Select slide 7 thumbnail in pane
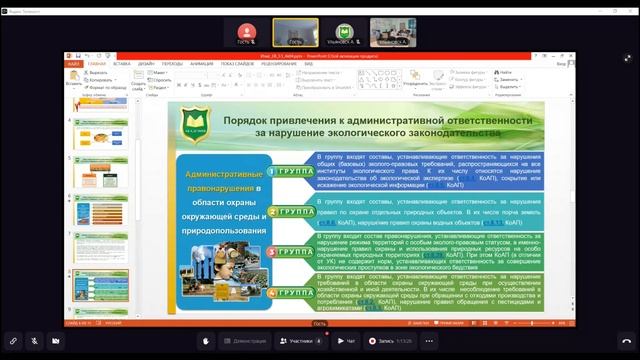640x360 pixels. coord(100,248)
